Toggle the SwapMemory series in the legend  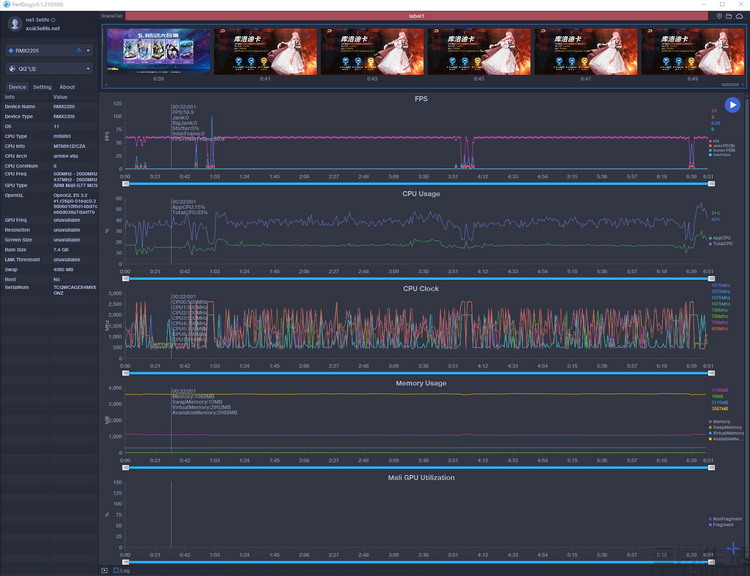(x=726, y=427)
